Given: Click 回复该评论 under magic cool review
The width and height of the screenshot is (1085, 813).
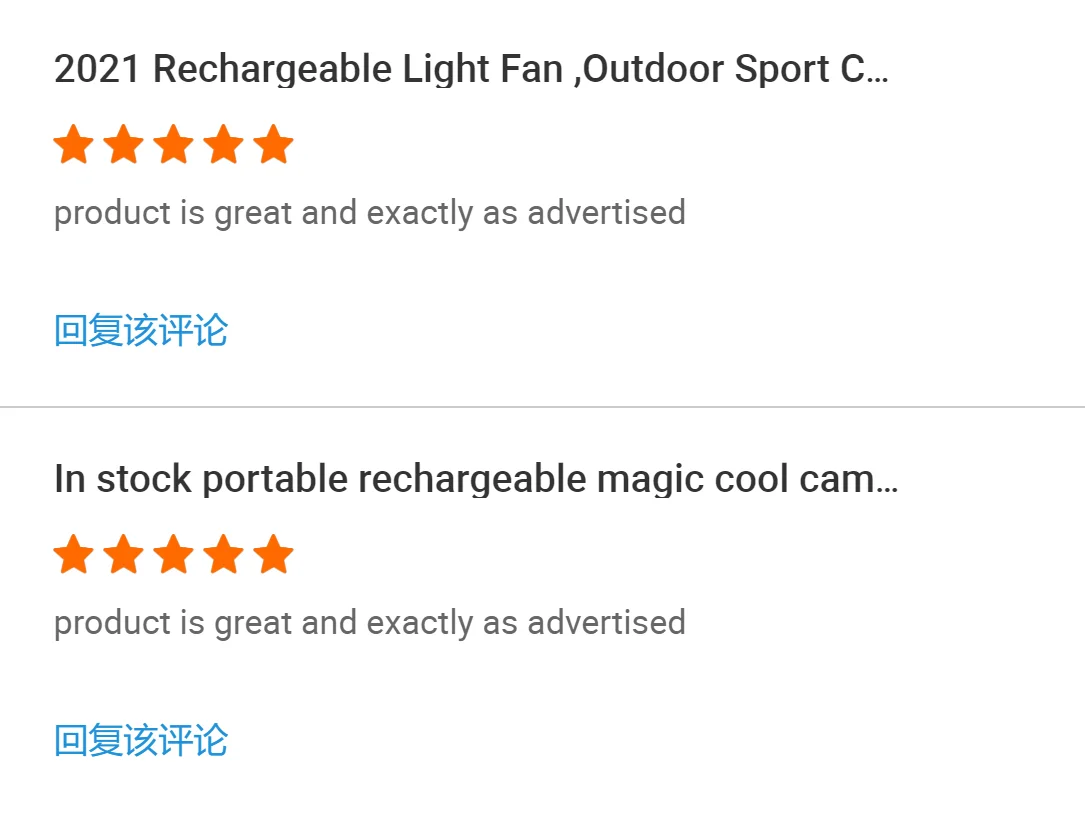Looking at the screenshot, I should point(141,740).
